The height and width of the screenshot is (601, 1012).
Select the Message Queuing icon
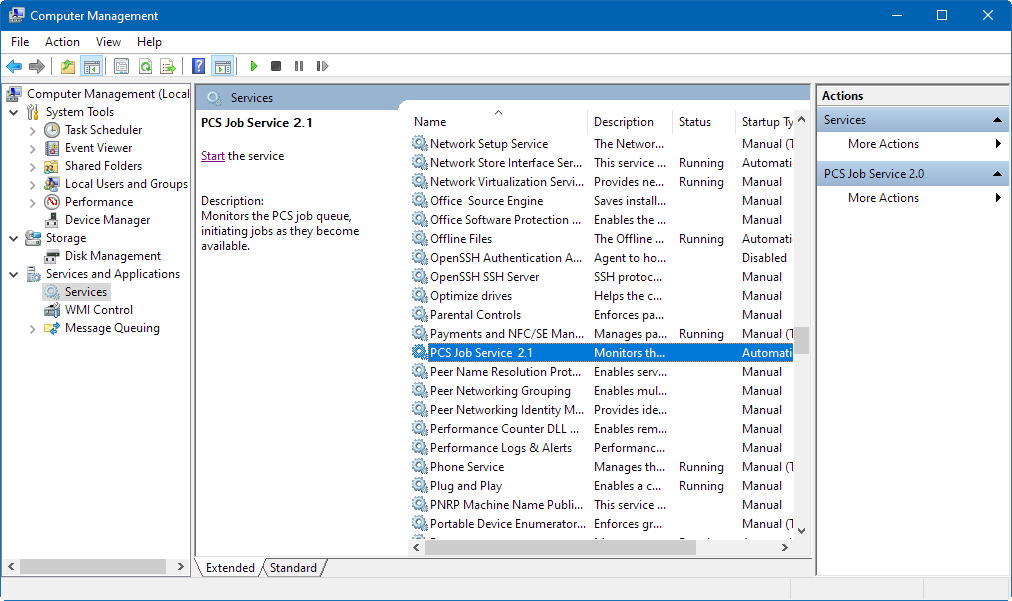52,328
